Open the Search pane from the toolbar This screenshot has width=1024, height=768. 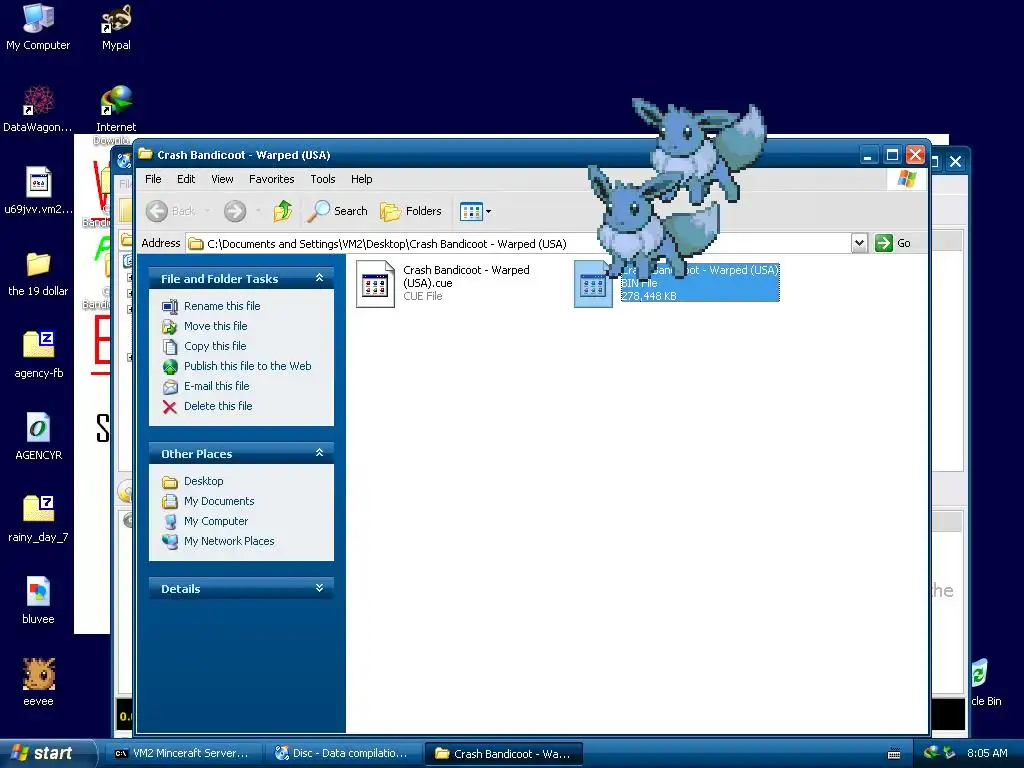pos(338,211)
